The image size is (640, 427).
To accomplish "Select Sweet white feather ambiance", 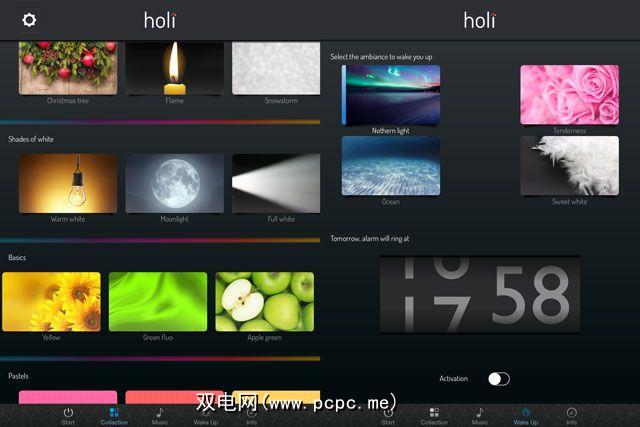I will pyautogui.click(x=570, y=166).
